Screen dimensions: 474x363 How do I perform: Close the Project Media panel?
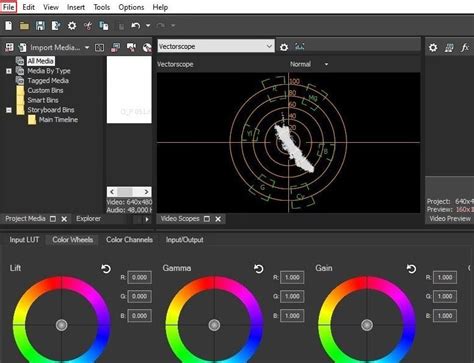pos(64,219)
